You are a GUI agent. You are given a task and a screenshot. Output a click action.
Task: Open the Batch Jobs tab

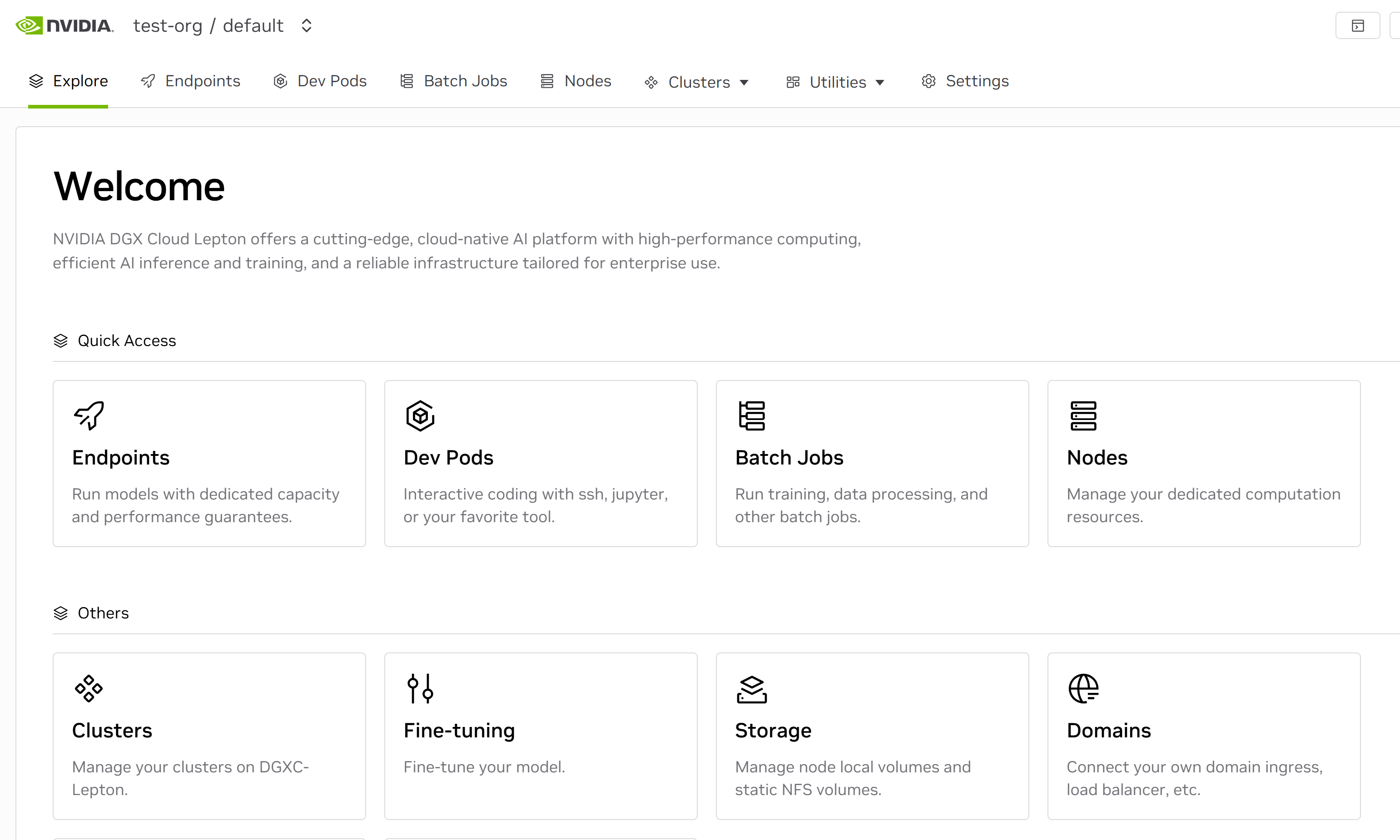[453, 81]
